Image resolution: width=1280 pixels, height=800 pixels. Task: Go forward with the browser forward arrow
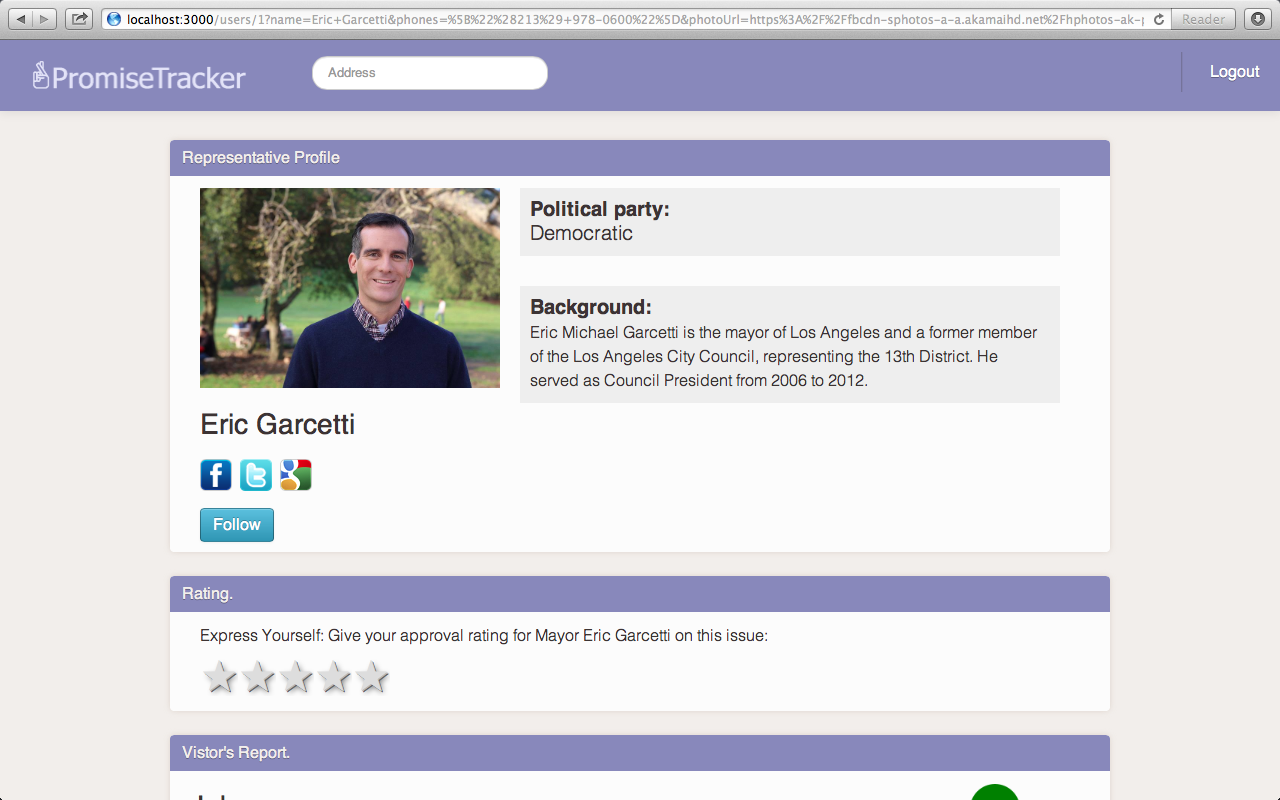45,19
